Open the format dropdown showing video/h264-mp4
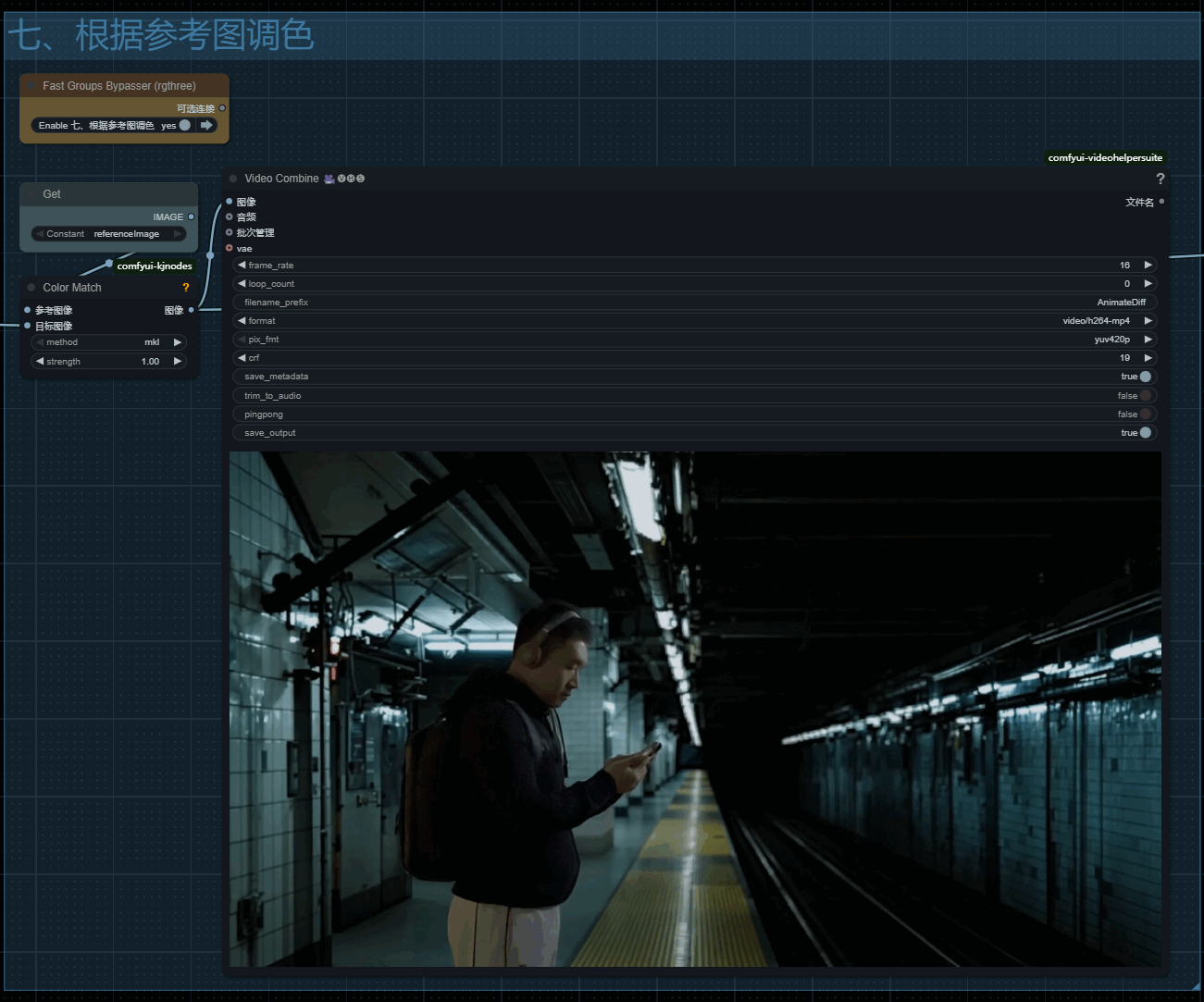This screenshot has height=1002, width=1204. 694,321
